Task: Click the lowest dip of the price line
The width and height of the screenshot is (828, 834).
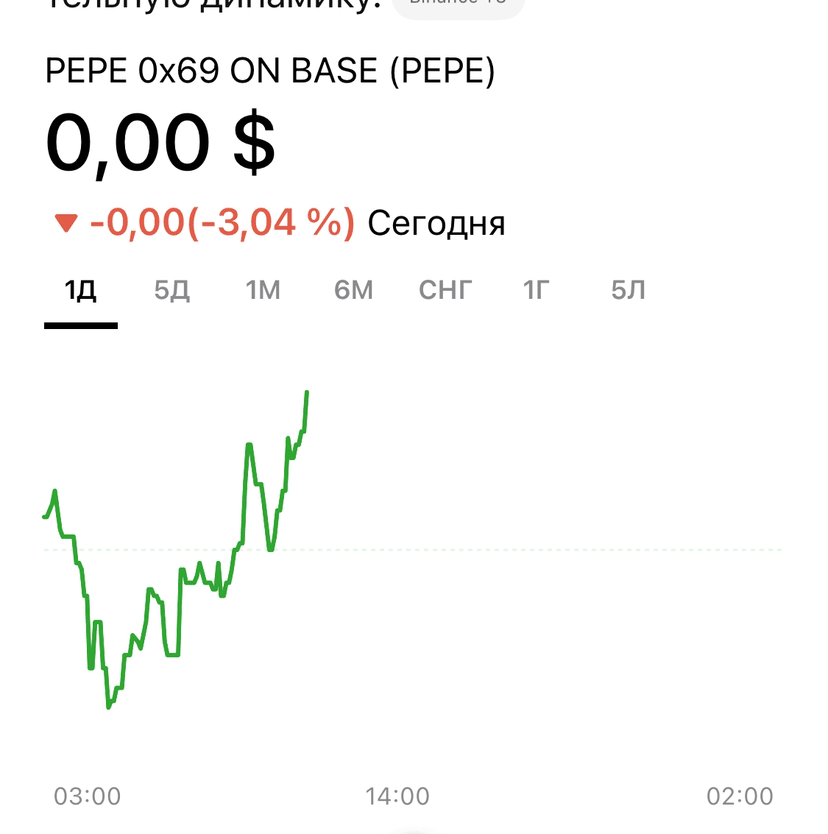Action: point(108,706)
